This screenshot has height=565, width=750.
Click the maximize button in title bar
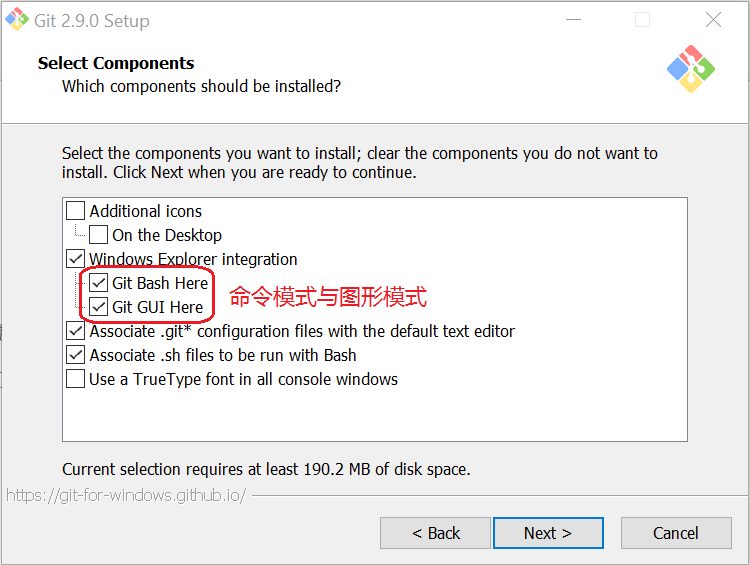(643, 20)
